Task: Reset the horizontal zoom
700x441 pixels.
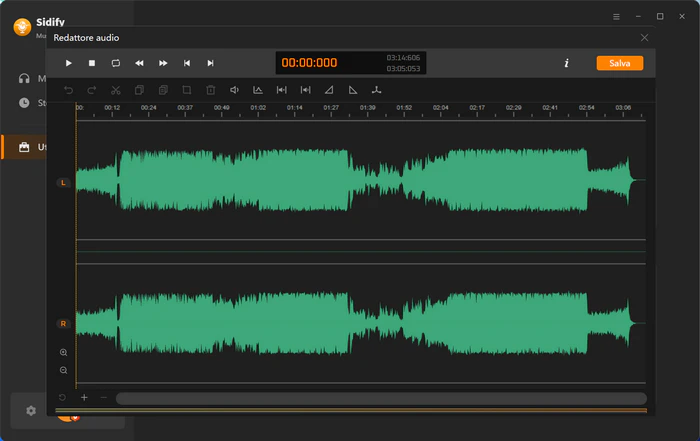Action: [62, 397]
